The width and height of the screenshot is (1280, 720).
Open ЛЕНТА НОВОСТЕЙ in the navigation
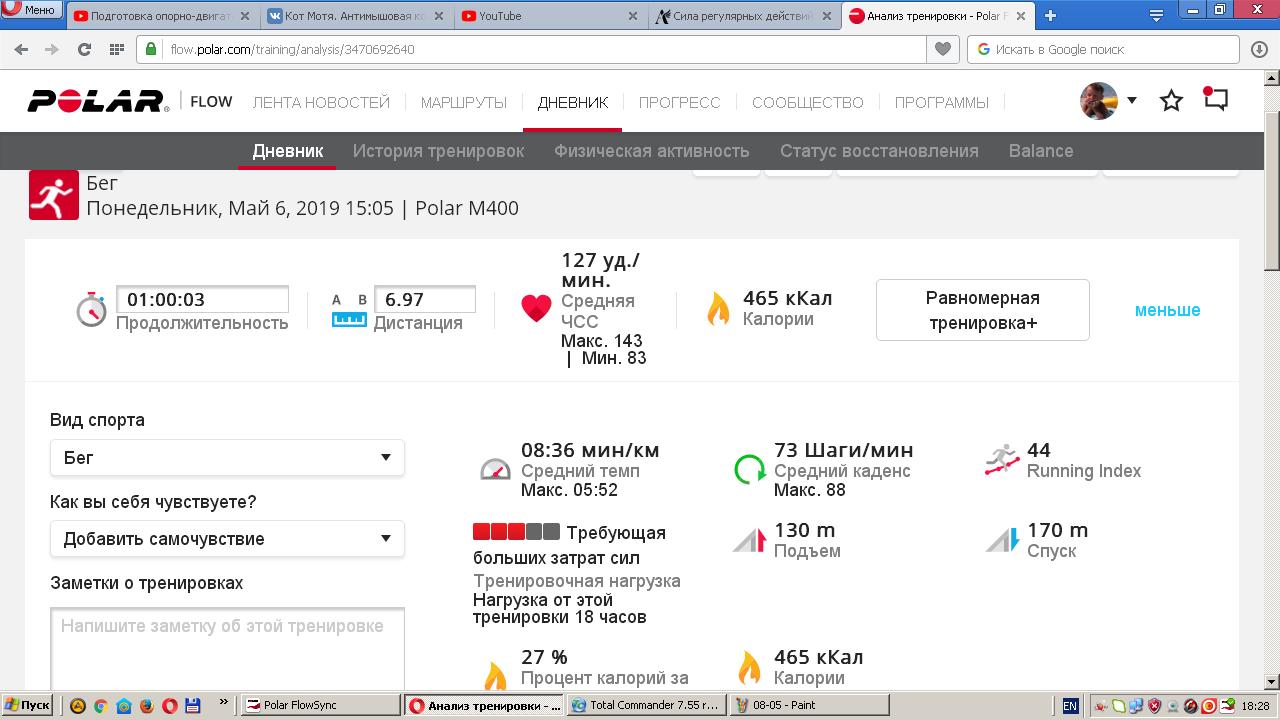pos(321,102)
